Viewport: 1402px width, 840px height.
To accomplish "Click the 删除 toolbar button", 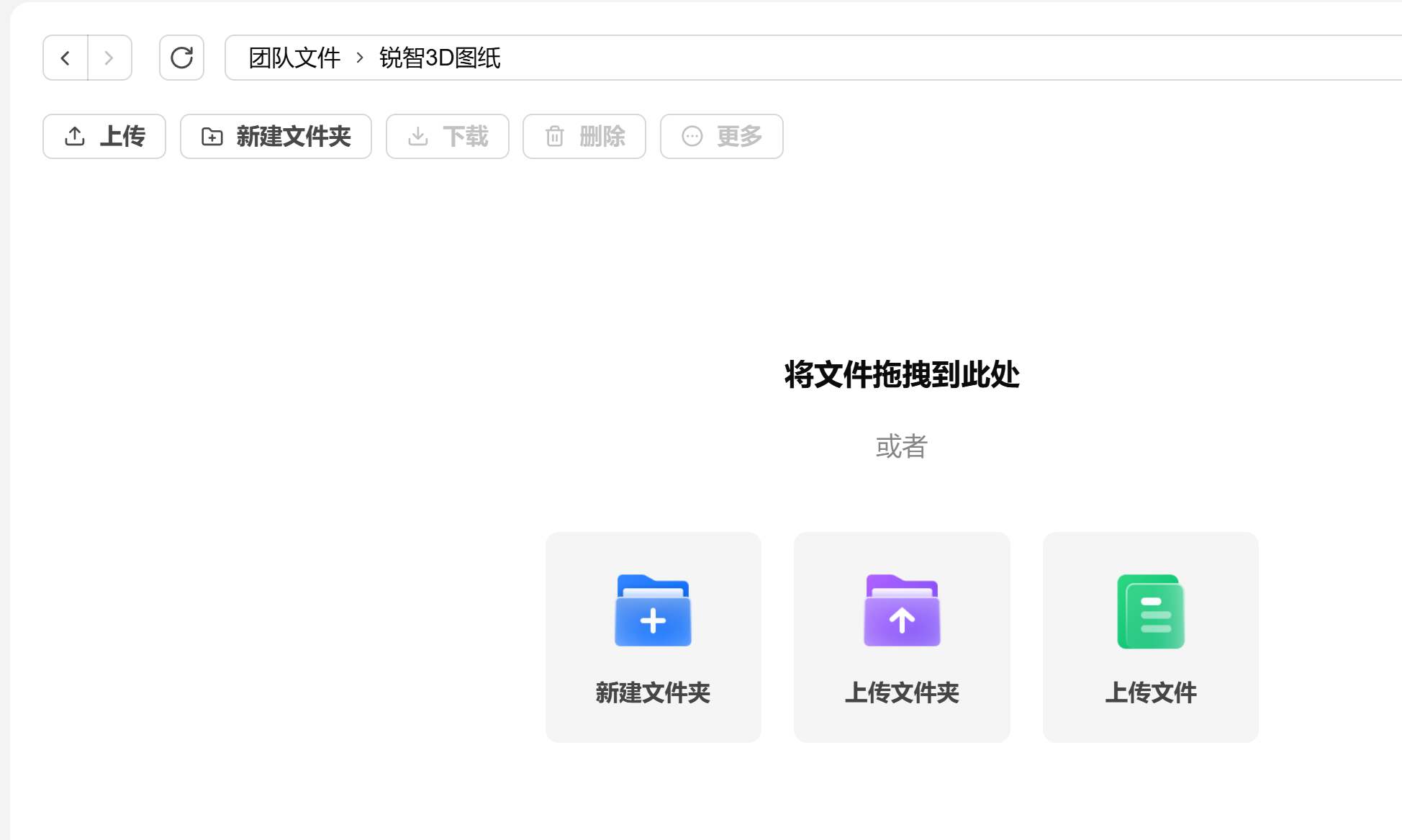I will click(584, 136).
